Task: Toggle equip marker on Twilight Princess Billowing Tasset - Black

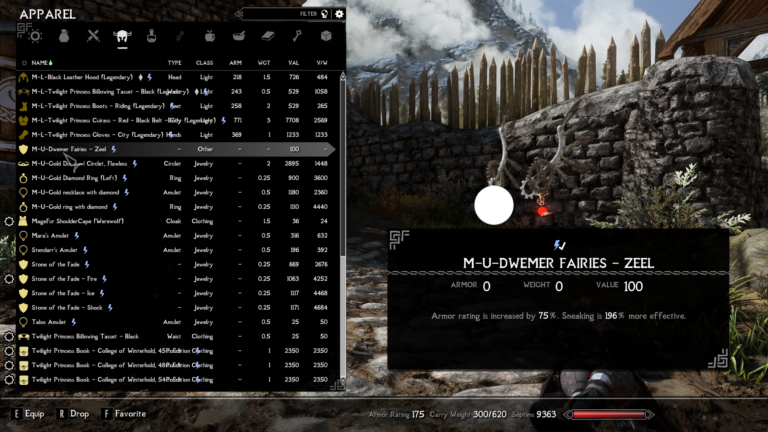Action: [x=10, y=336]
